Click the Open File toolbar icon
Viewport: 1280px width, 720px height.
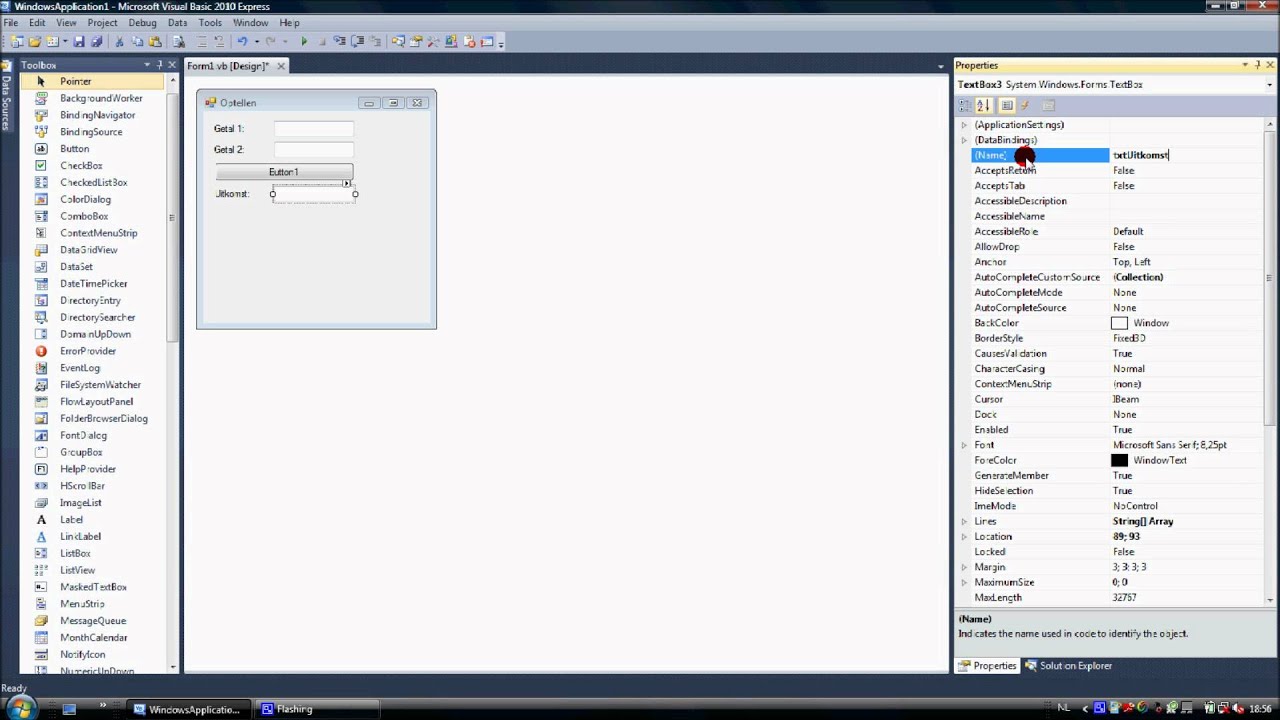point(34,41)
